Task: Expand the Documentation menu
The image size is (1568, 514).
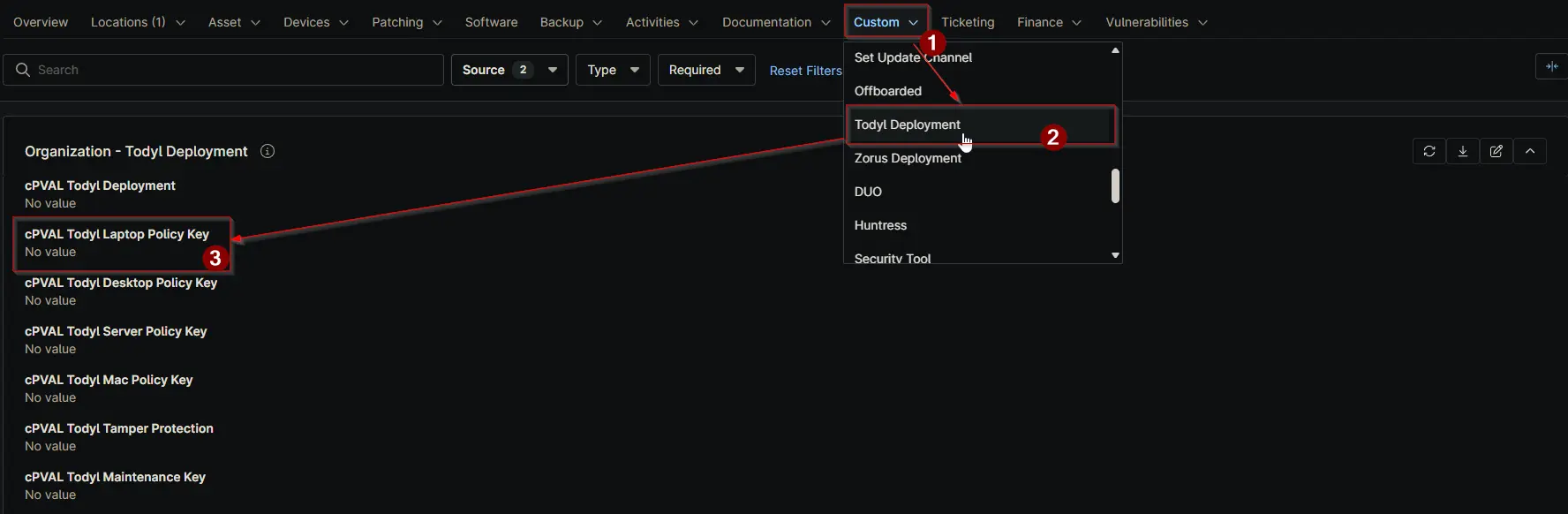Action: pyautogui.click(x=776, y=22)
